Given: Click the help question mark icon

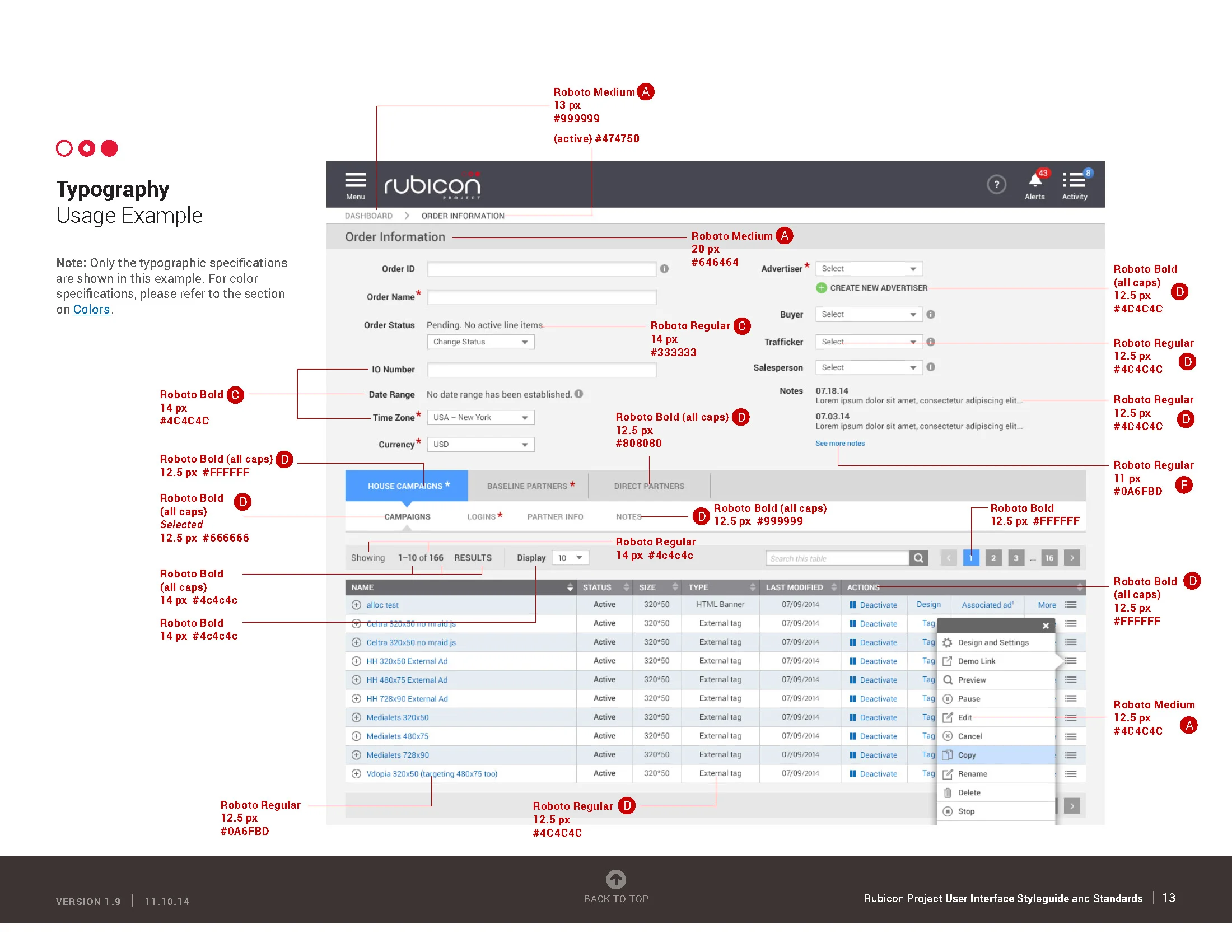Looking at the screenshot, I should 996,184.
